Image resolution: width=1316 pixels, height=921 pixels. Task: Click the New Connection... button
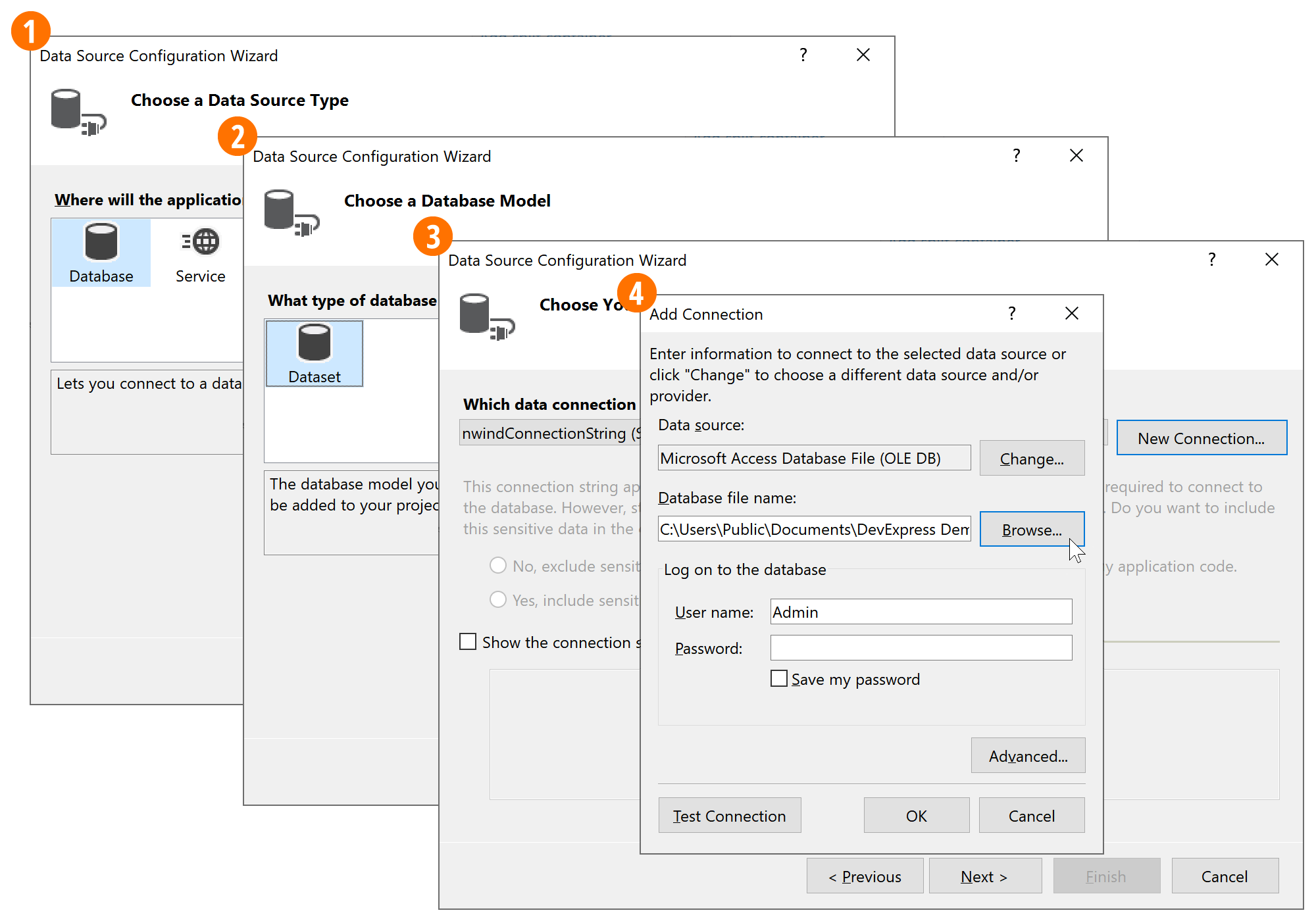(x=1201, y=438)
